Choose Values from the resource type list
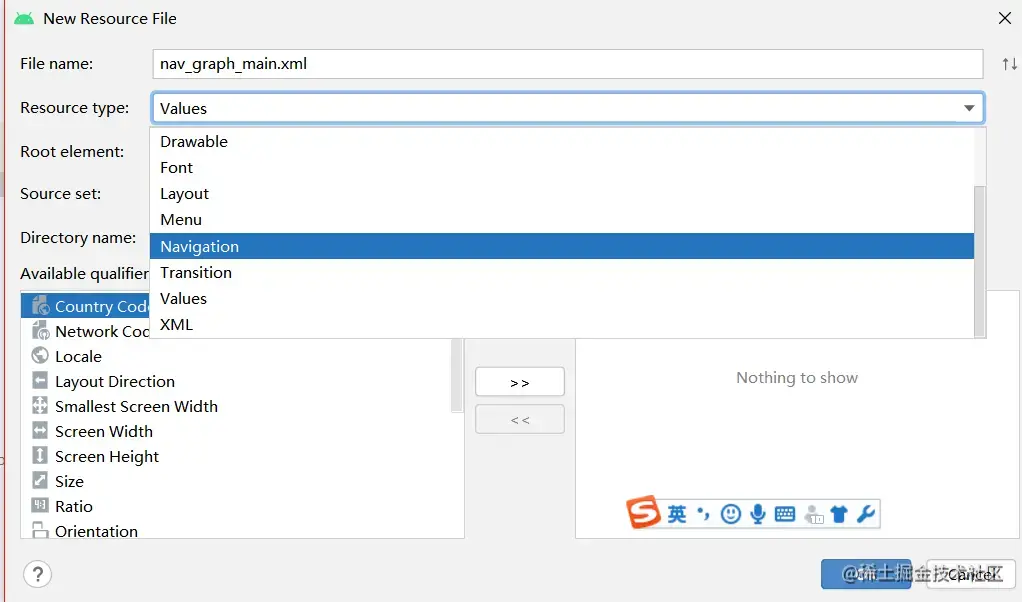Screen dimensions: 1022x602 pos(561,298)
